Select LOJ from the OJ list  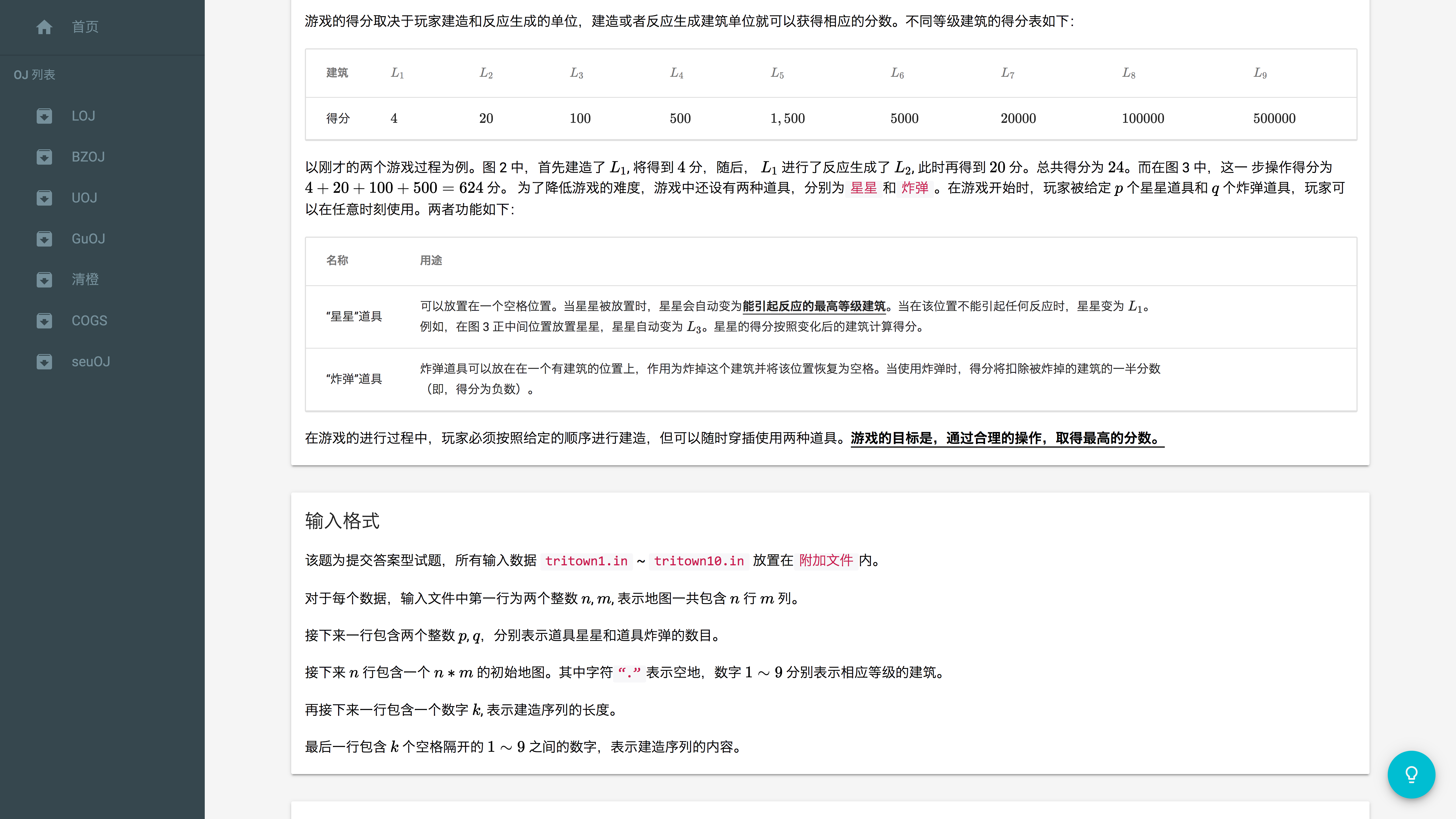coord(83,116)
